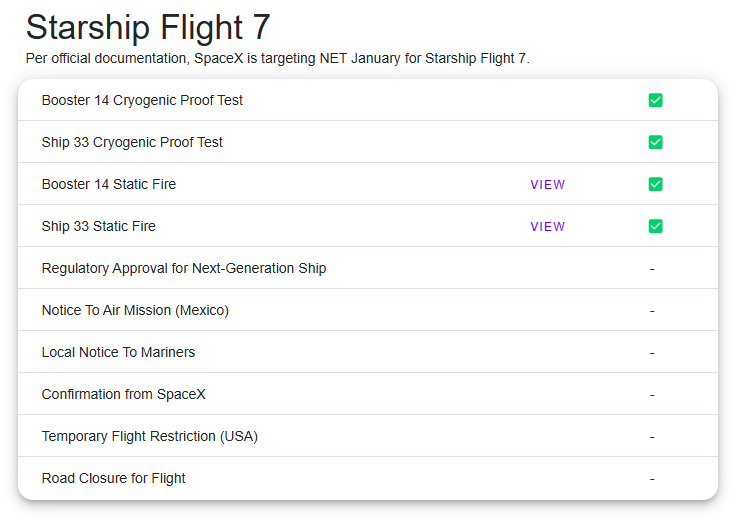Click the pending dash for Regulatory Approval
The width and height of the screenshot is (735, 522).
coord(652,269)
